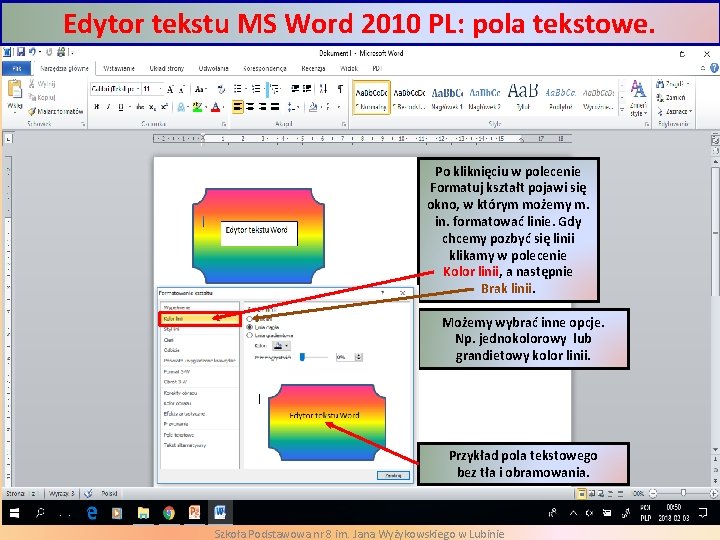Open the Zaznacz dropdown in editing group
Viewport: 720px width, 540px height.
(x=674, y=111)
